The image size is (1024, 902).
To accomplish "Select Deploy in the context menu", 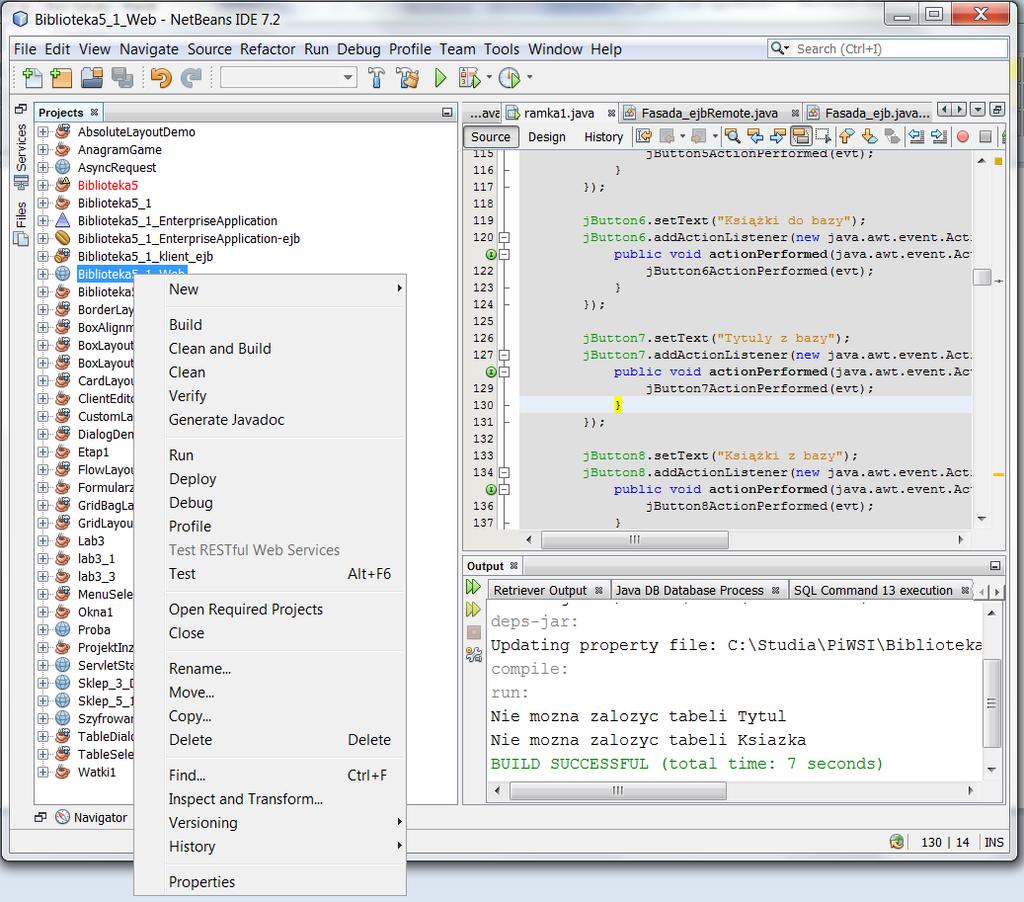I will pyautogui.click(x=192, y=479).
